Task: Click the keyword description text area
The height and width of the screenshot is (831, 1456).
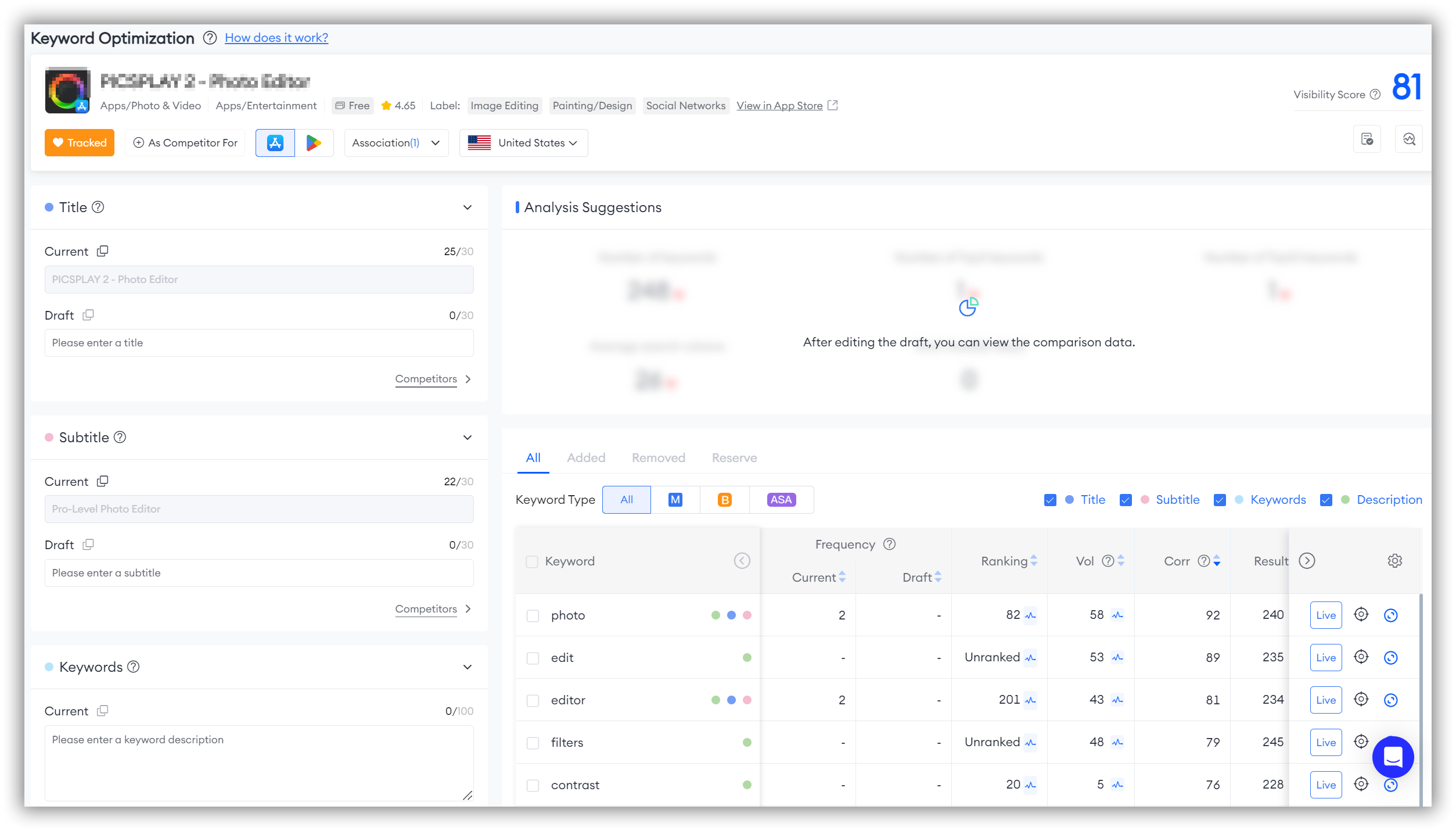Action: (x=259, y=763)
